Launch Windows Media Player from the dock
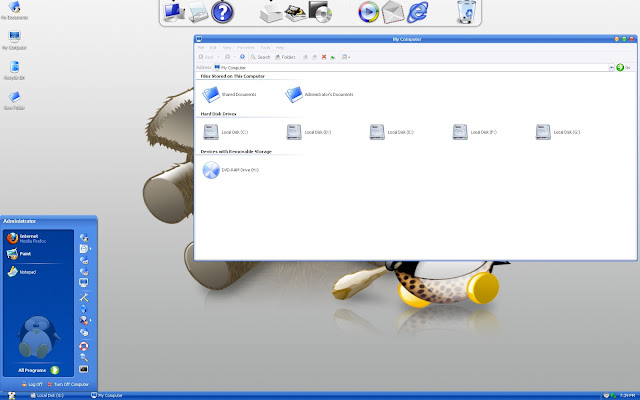640x400 pixels. coord(368,12)
